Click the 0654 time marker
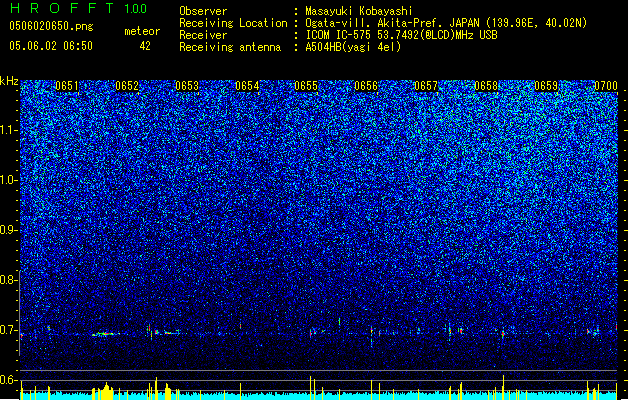 tap(247, 86)
